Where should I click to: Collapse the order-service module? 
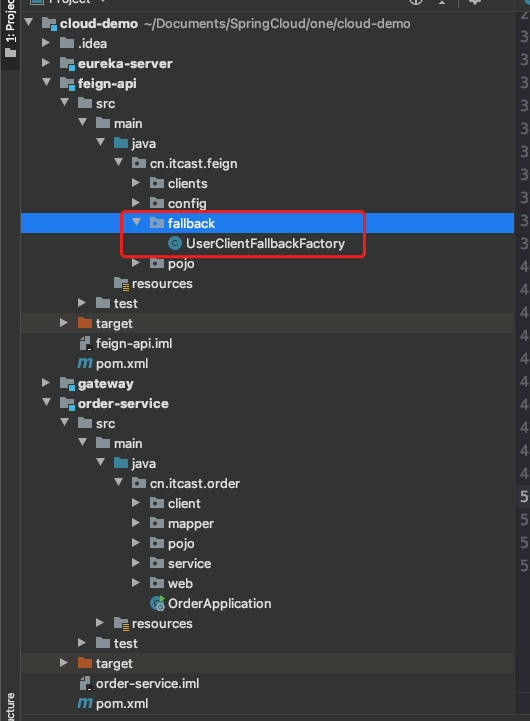point(46,402)
